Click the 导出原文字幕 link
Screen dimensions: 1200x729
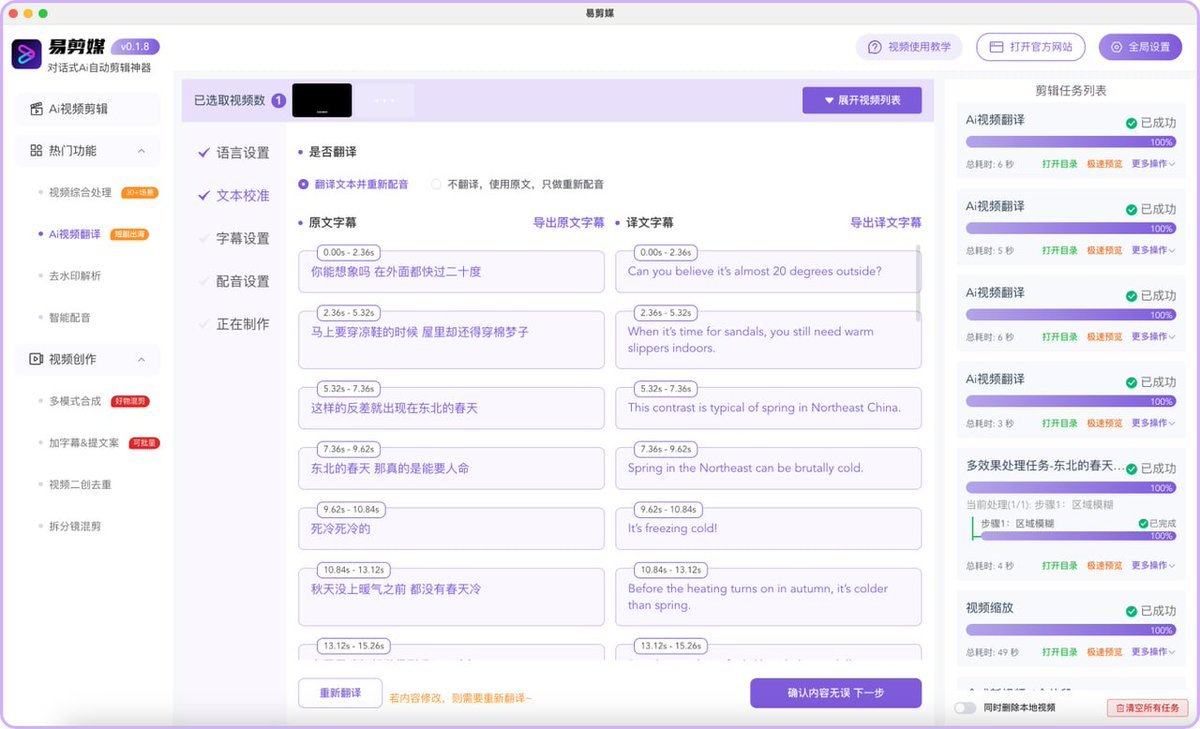point(568,223)
